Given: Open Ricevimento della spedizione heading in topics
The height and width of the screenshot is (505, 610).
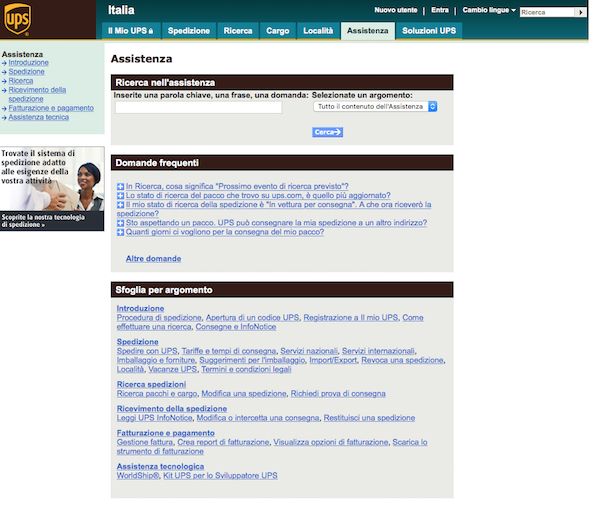Looking at the screenshot, I should pos(172,409).
